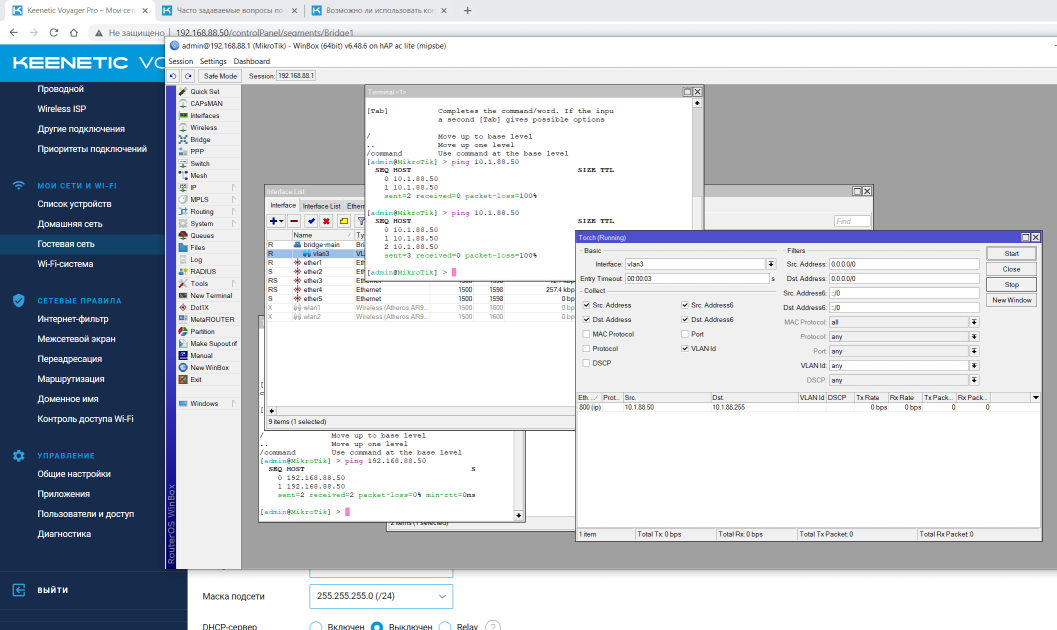The image size is (1057, 630).
Task: Check the DSCP collect checkbox
Action: coord(586,363)
